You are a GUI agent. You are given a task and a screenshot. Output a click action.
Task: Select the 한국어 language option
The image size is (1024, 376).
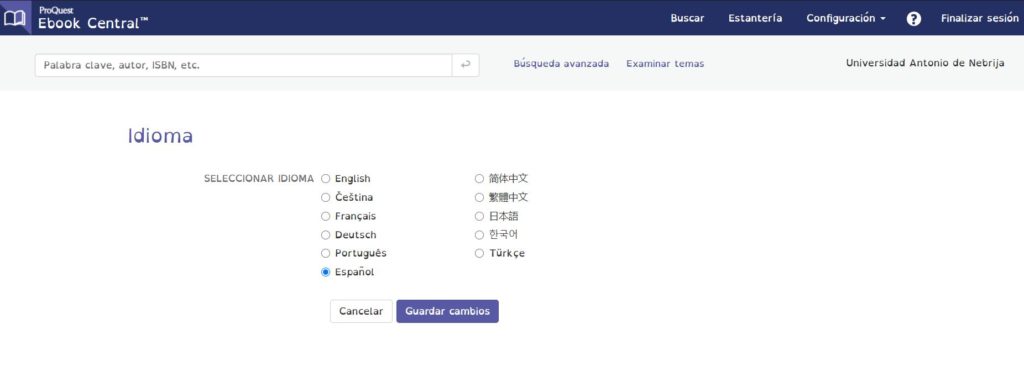pos(479,235)
